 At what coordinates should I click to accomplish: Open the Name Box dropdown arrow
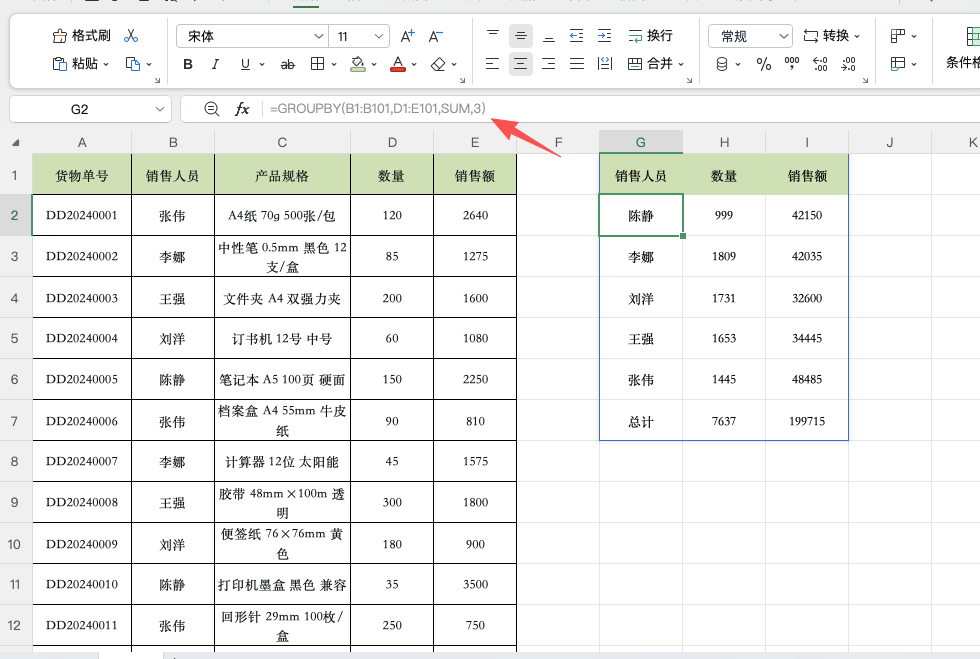point(159,109)
